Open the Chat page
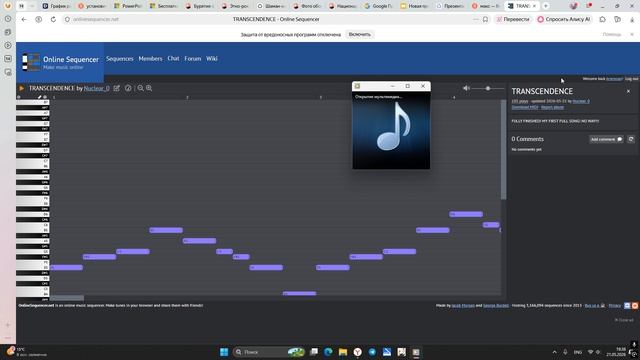Screen dimensions: 640x360 [173, 59]
